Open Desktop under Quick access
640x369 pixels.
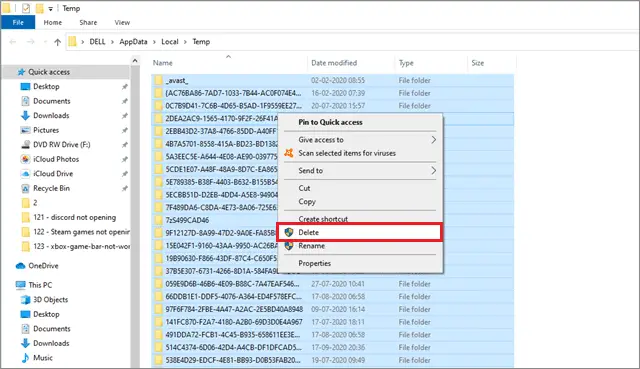coord(46,87)
